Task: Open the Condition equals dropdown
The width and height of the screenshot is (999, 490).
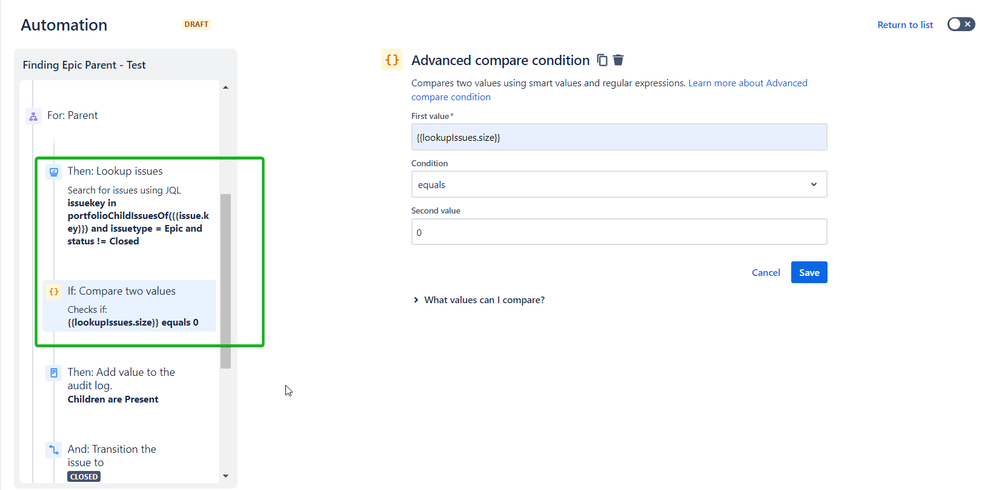Action: pyautogui.click(x=619, y=184)
